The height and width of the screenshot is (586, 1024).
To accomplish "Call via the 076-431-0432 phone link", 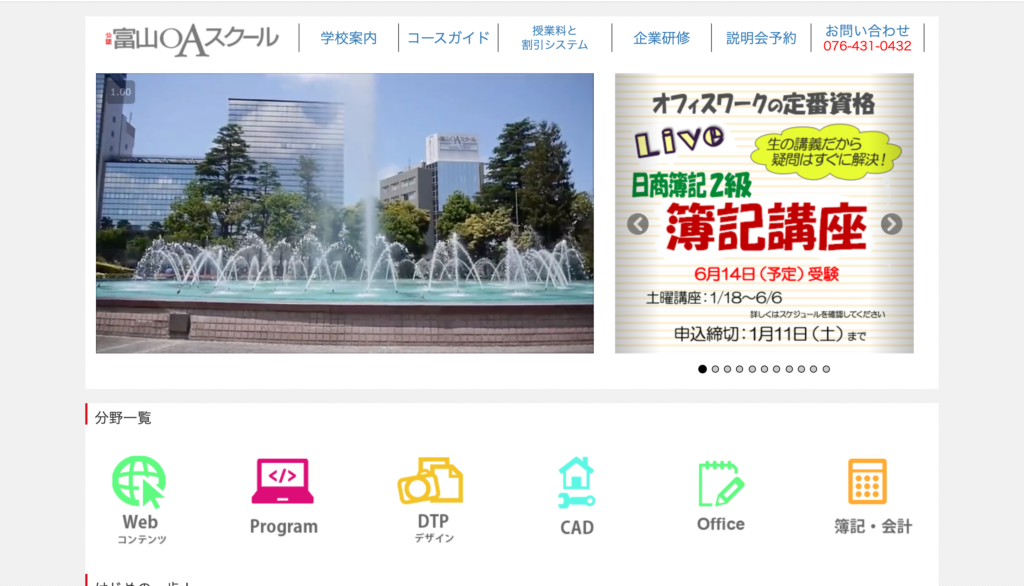I will pyautogui.click(x=868, y=44).
